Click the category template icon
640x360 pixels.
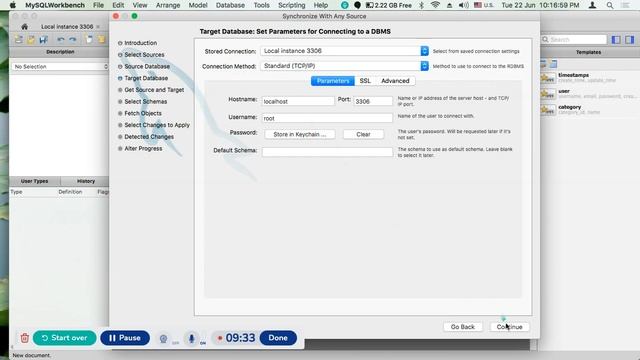point(547,109)
